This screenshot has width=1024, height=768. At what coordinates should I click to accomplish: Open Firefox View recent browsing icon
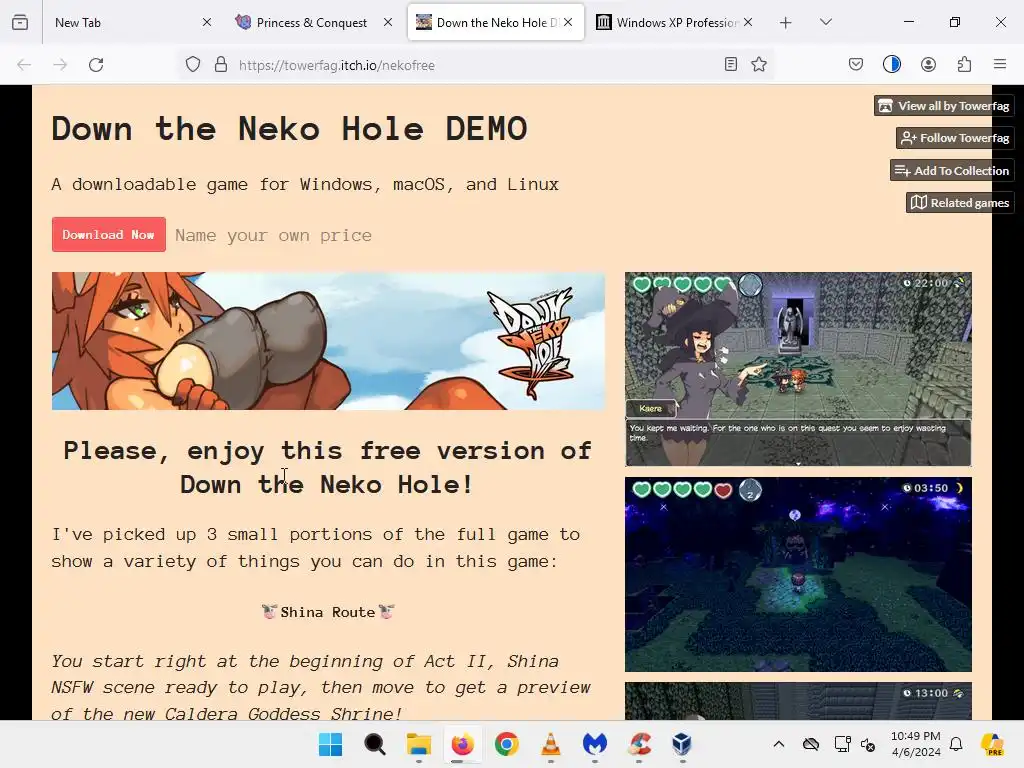[20, 22]
